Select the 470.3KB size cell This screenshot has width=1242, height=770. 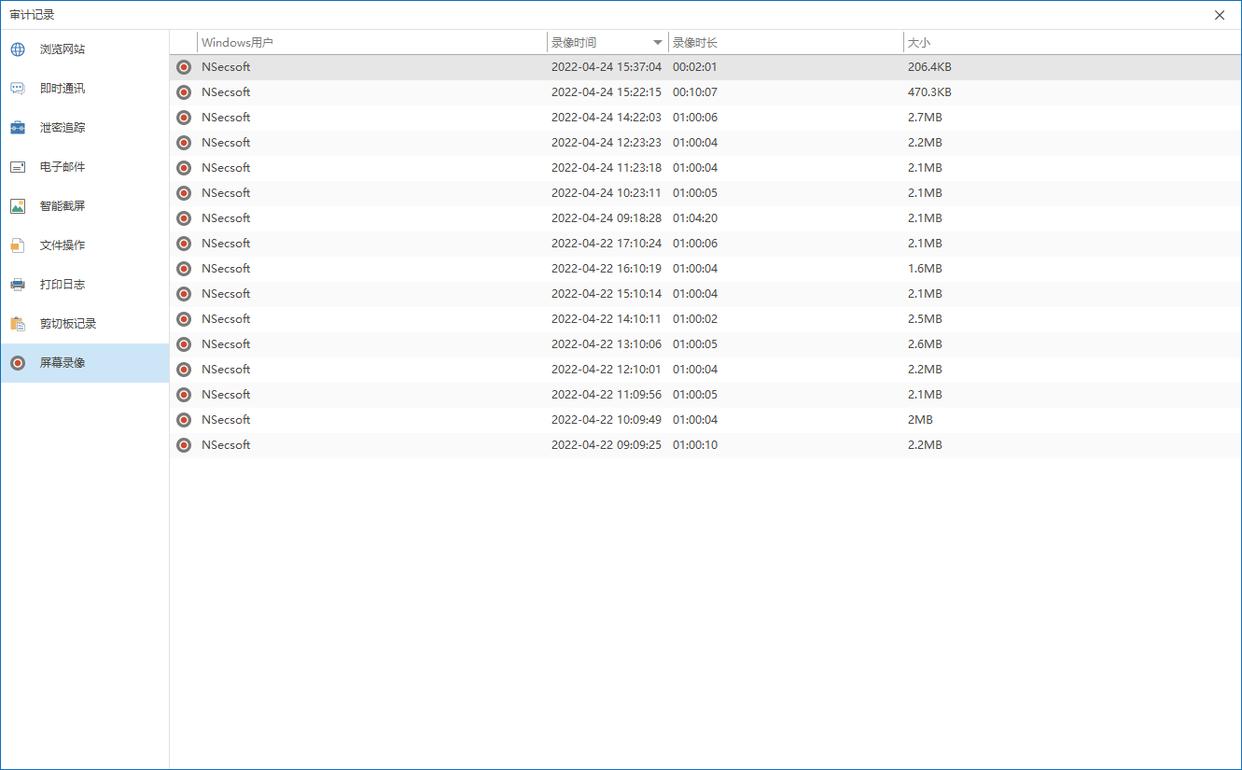[930, 92]
